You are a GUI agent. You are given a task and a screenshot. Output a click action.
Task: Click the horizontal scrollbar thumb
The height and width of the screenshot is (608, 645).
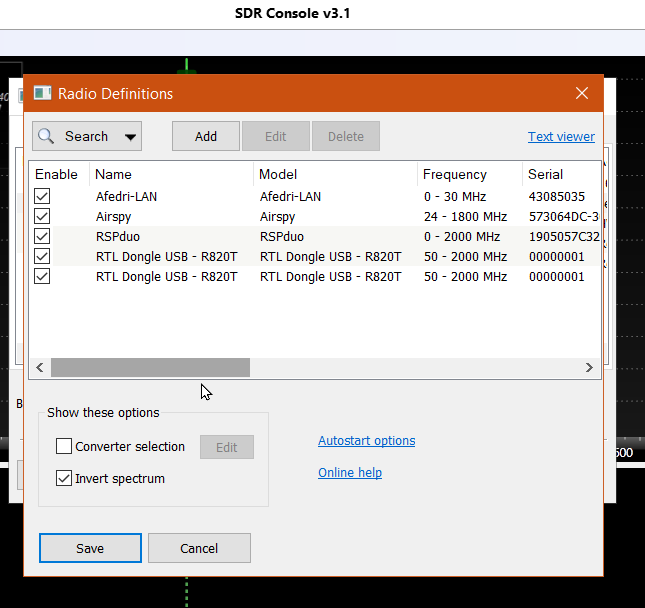pyautogui.click(x=150, y=368)
